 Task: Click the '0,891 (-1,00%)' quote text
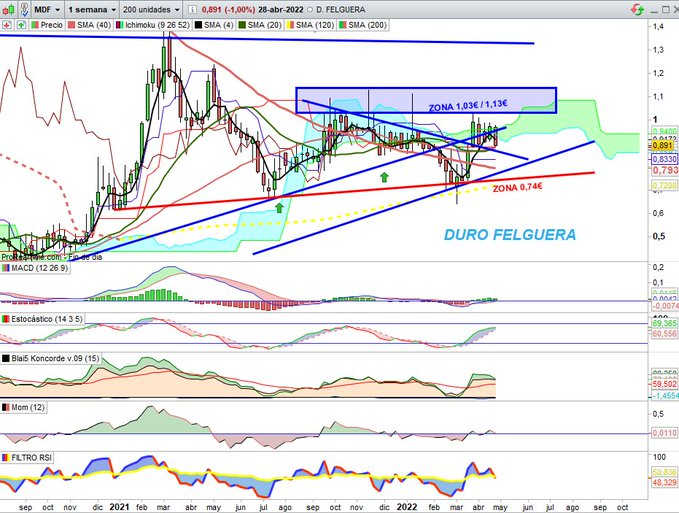pos(231,10)
